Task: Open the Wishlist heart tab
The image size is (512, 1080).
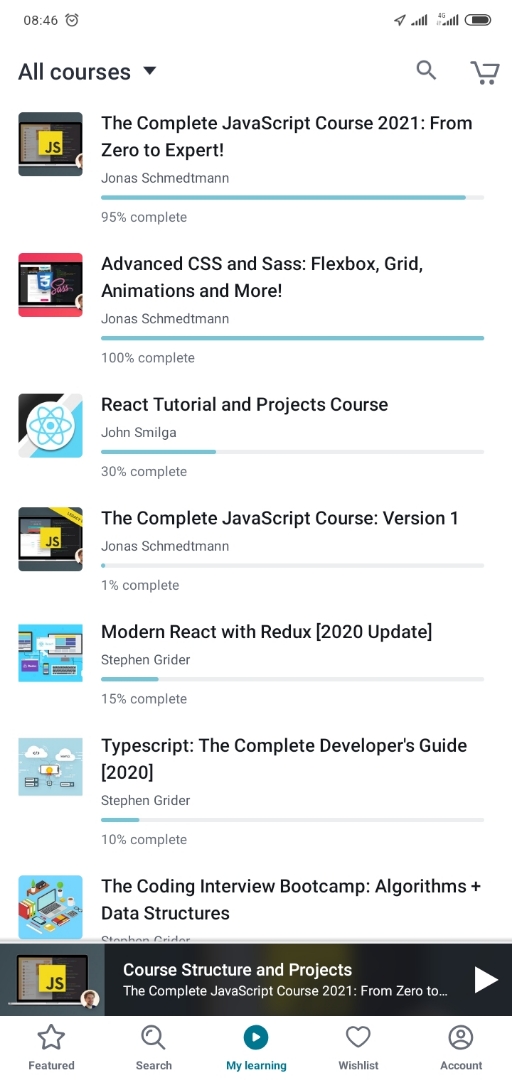Action: (x=358, y=1048)
